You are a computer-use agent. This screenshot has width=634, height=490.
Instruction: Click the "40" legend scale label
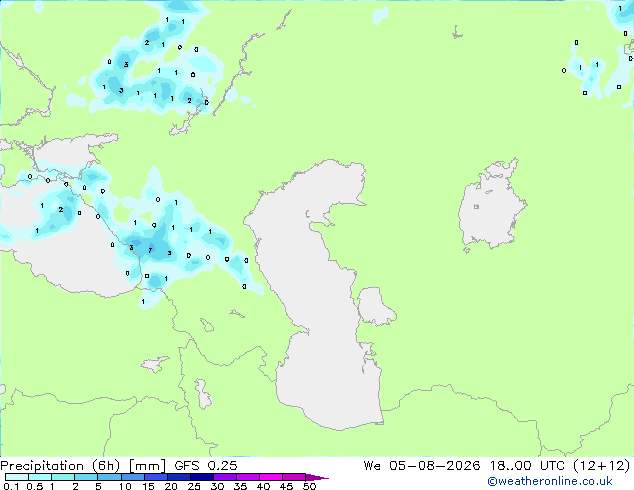[x=263, y=486]
